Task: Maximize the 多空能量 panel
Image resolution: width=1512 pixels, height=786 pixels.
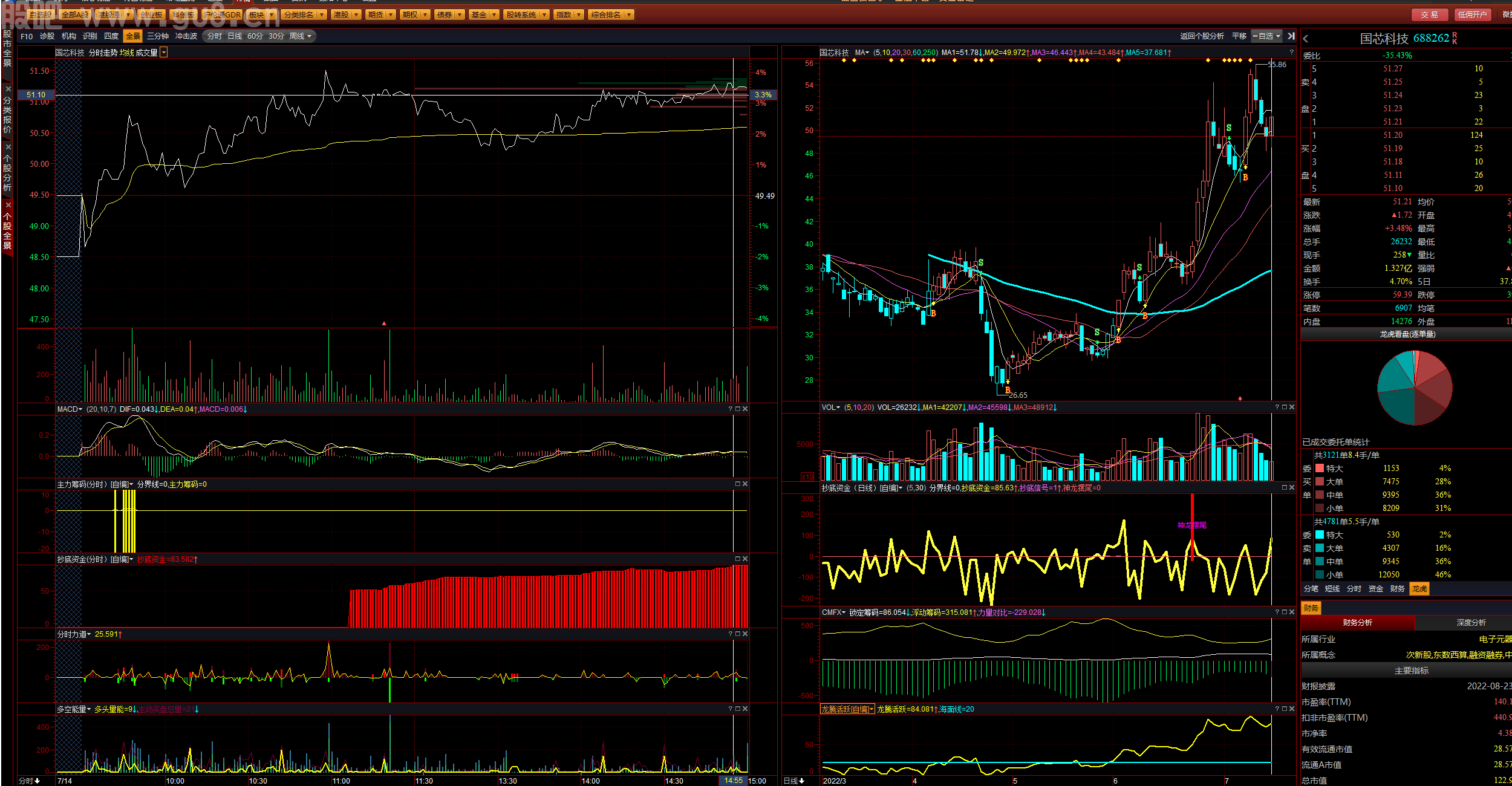Action: (738, 709)
